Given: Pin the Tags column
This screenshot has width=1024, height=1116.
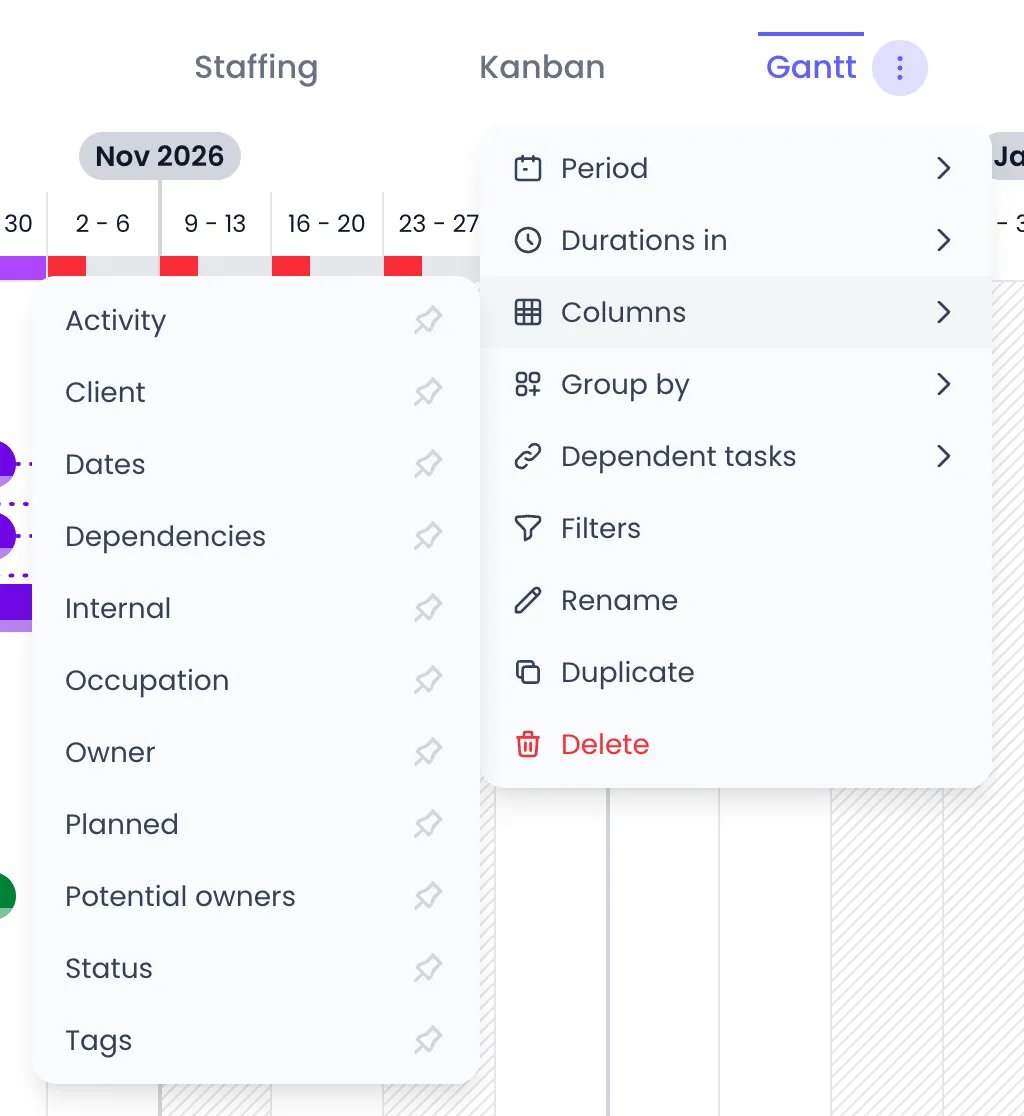Looking at the screenshot, I should click(428, 1040).
